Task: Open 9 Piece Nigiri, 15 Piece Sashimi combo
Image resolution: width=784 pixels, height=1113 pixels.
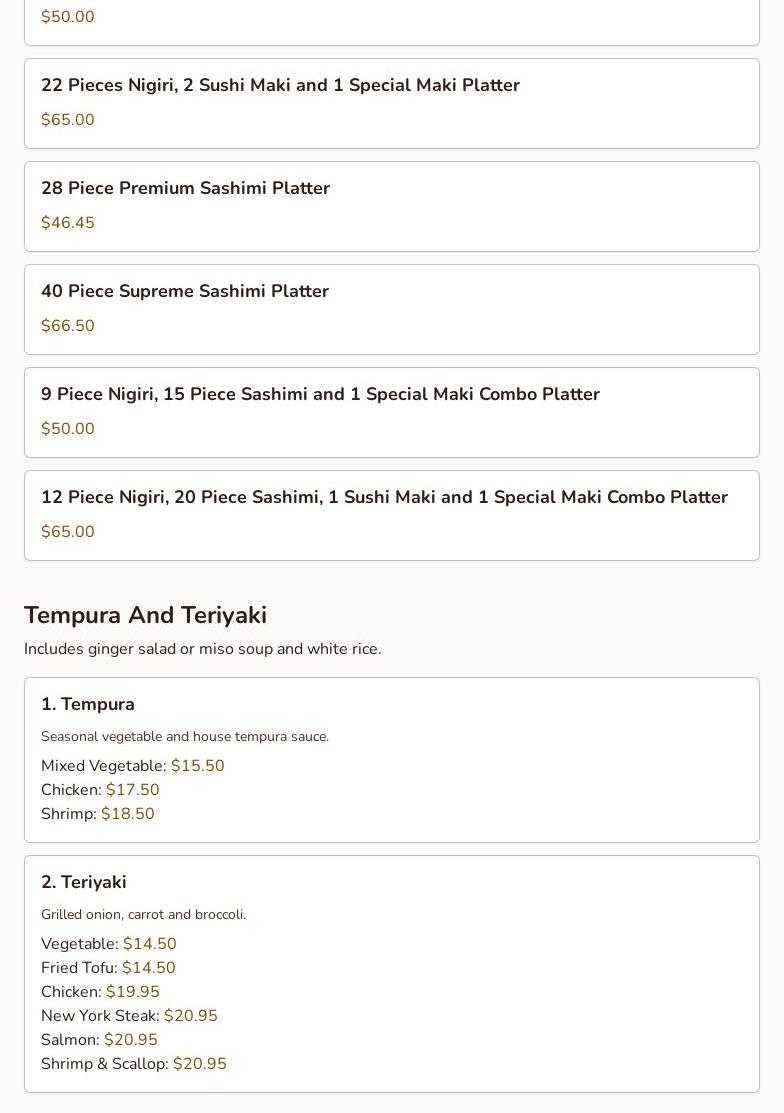Action: [320, 395]
